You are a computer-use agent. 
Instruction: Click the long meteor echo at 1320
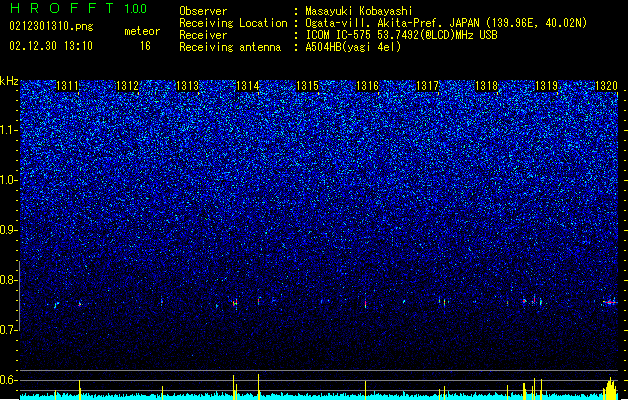coord(610,302)
